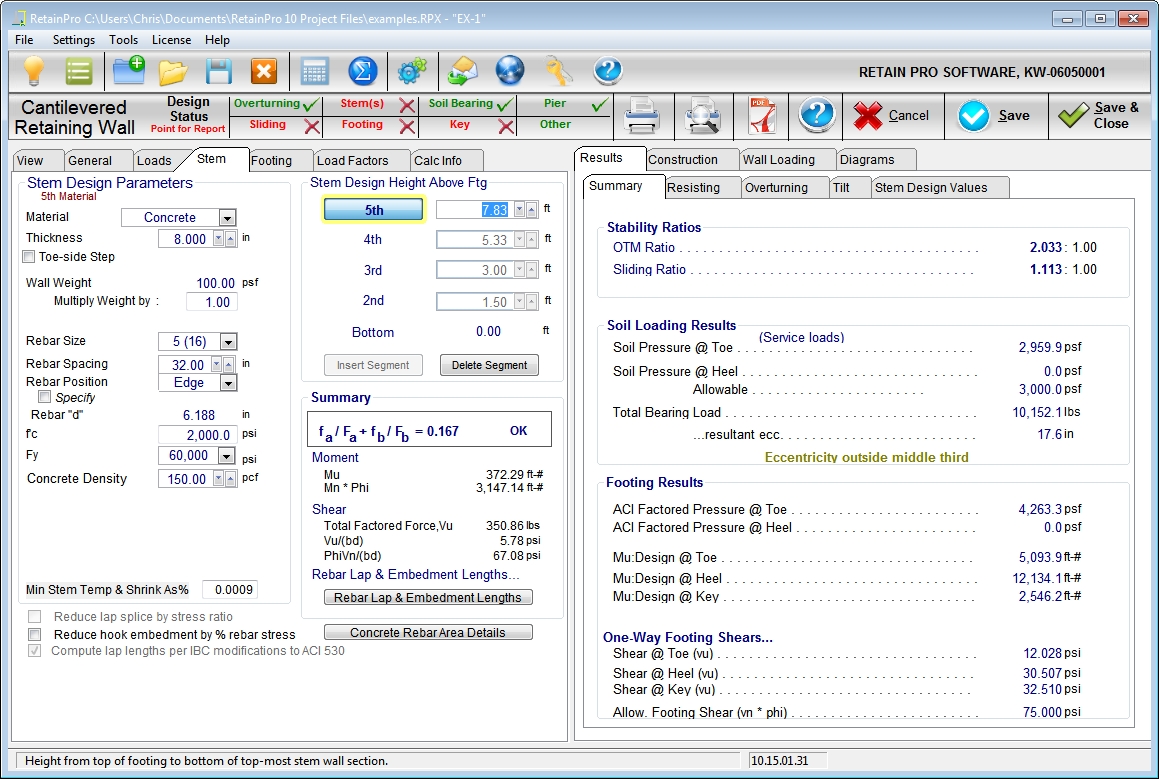Click the Cancel button
Image resolution: width=1159 pixels, height=779 pixels.
click(893, 116)
